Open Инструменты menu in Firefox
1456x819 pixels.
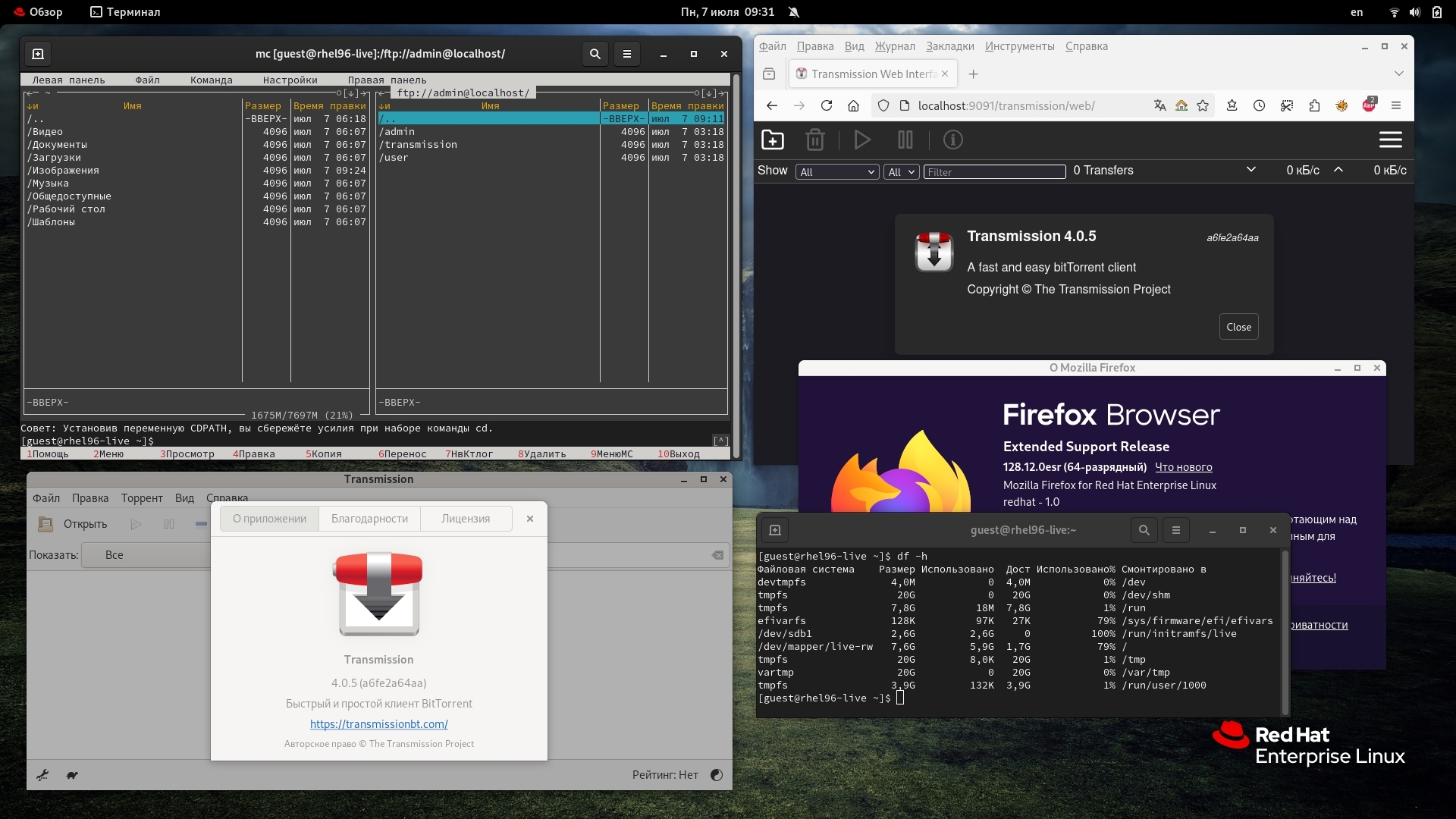[1019, 46]
